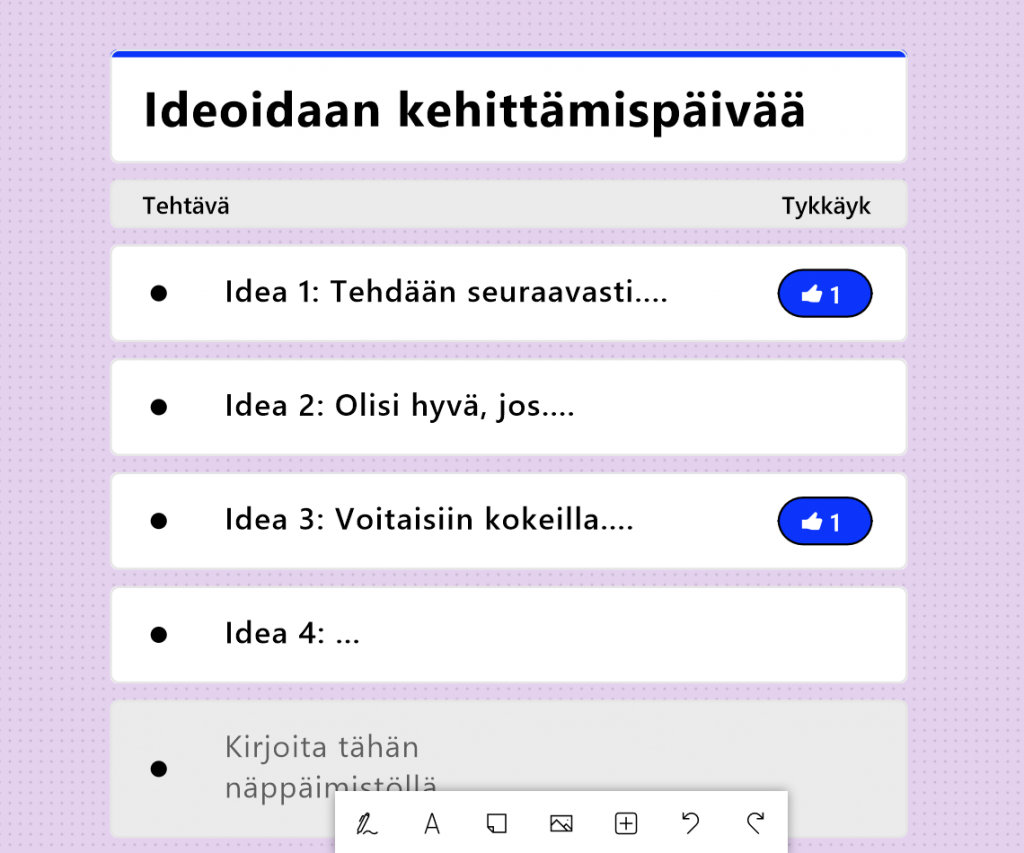
Task: Select the 'Idea 2: Olisi hyvä, jos' row
Action: coord(400,407)
